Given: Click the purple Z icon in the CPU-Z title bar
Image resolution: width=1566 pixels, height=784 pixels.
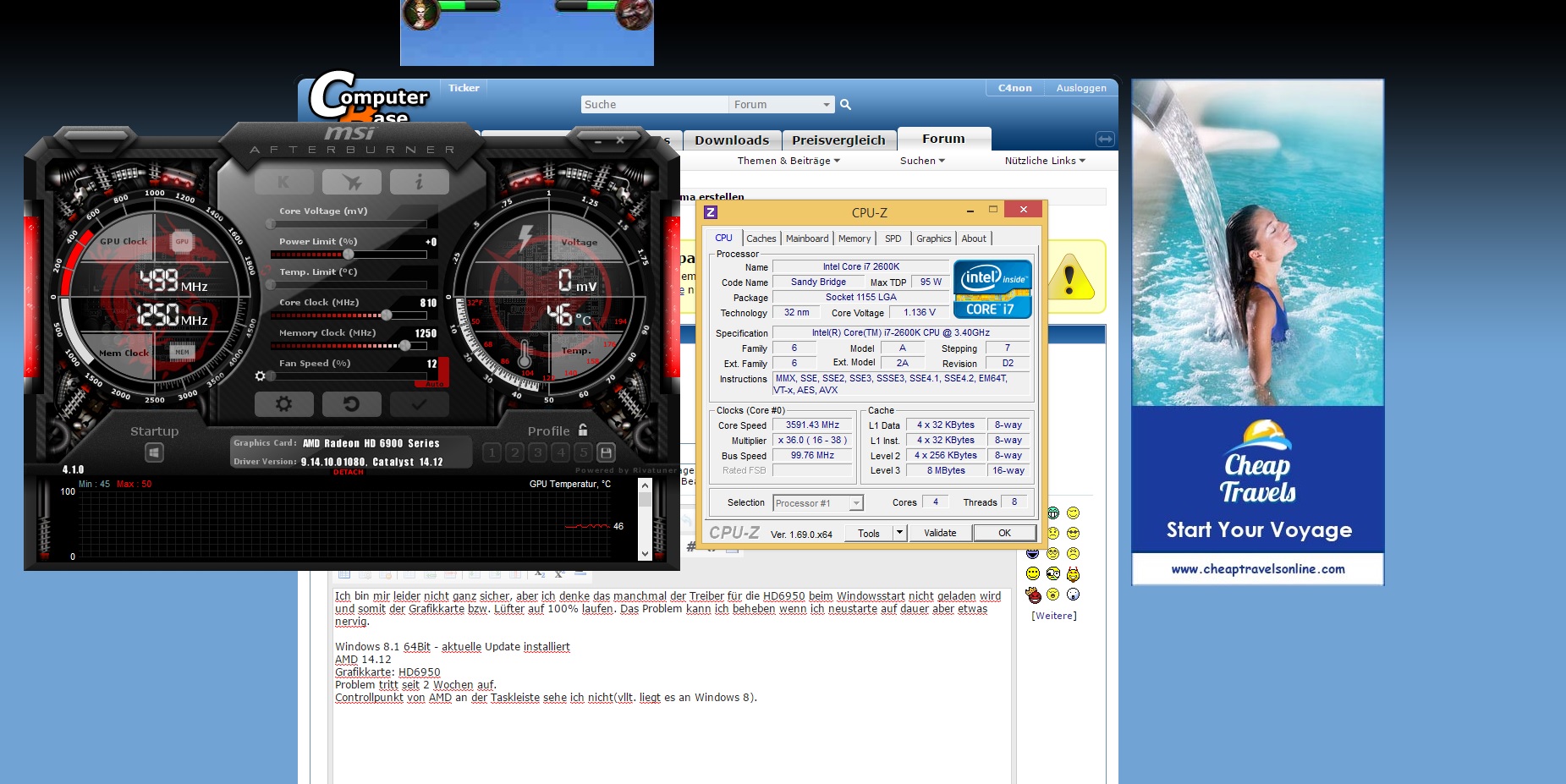Looking at the screenshot, I should [x=711, y=212].
